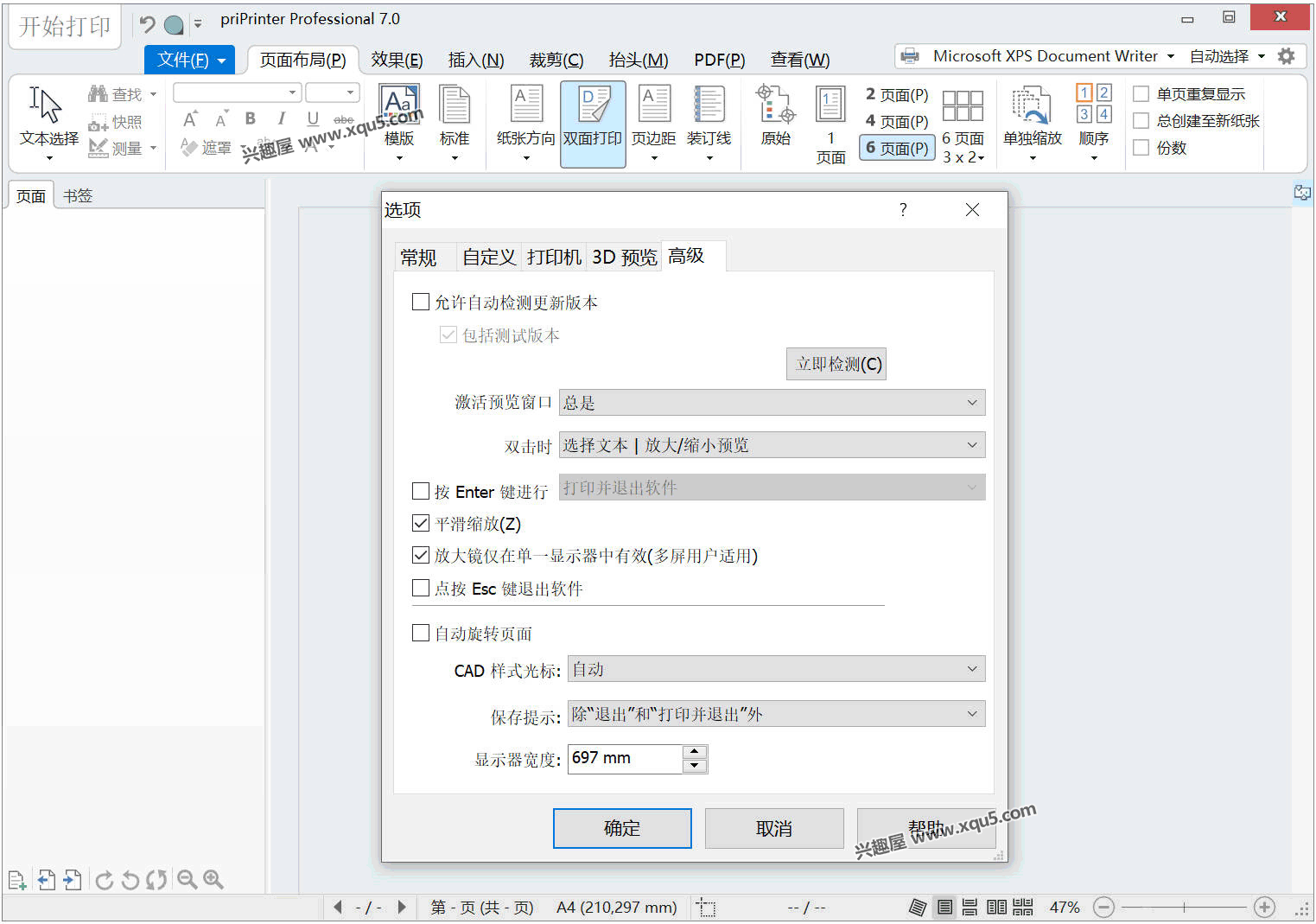Switch to the 常规 tab
The width and height of the screenshot is (1316, 924).
point(418,258)
